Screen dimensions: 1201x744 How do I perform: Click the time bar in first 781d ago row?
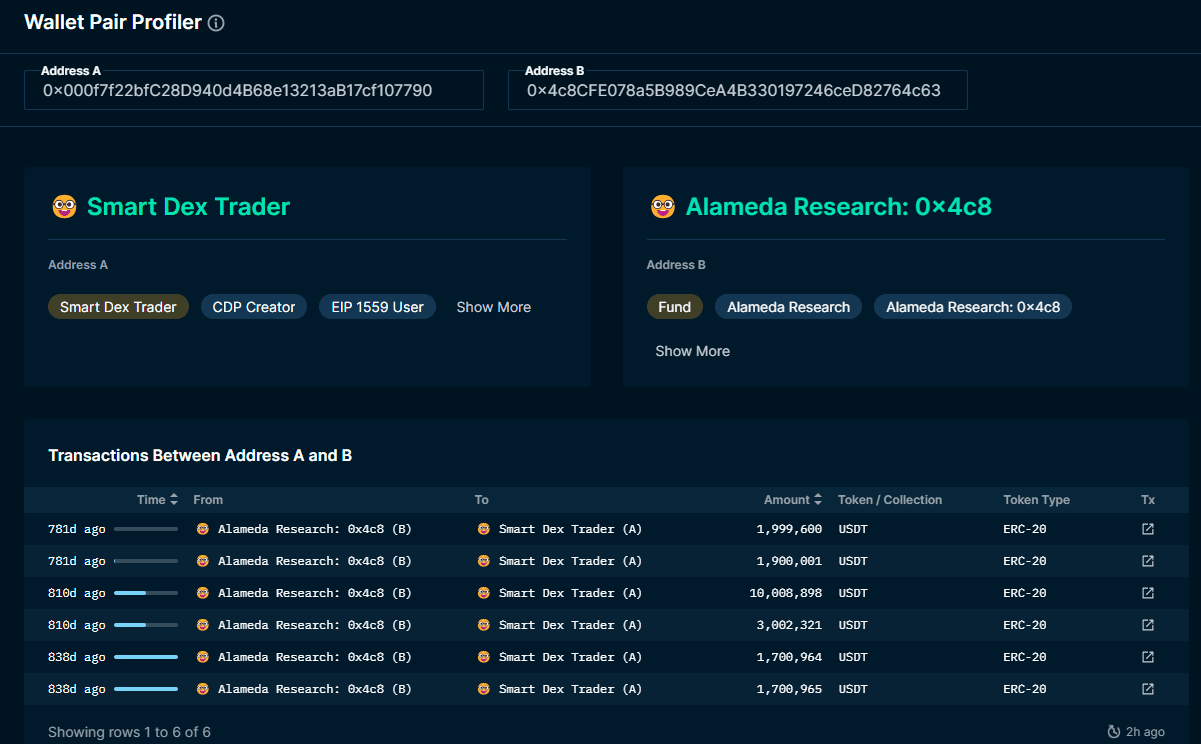pyautogui.click(x=146, y=529)
